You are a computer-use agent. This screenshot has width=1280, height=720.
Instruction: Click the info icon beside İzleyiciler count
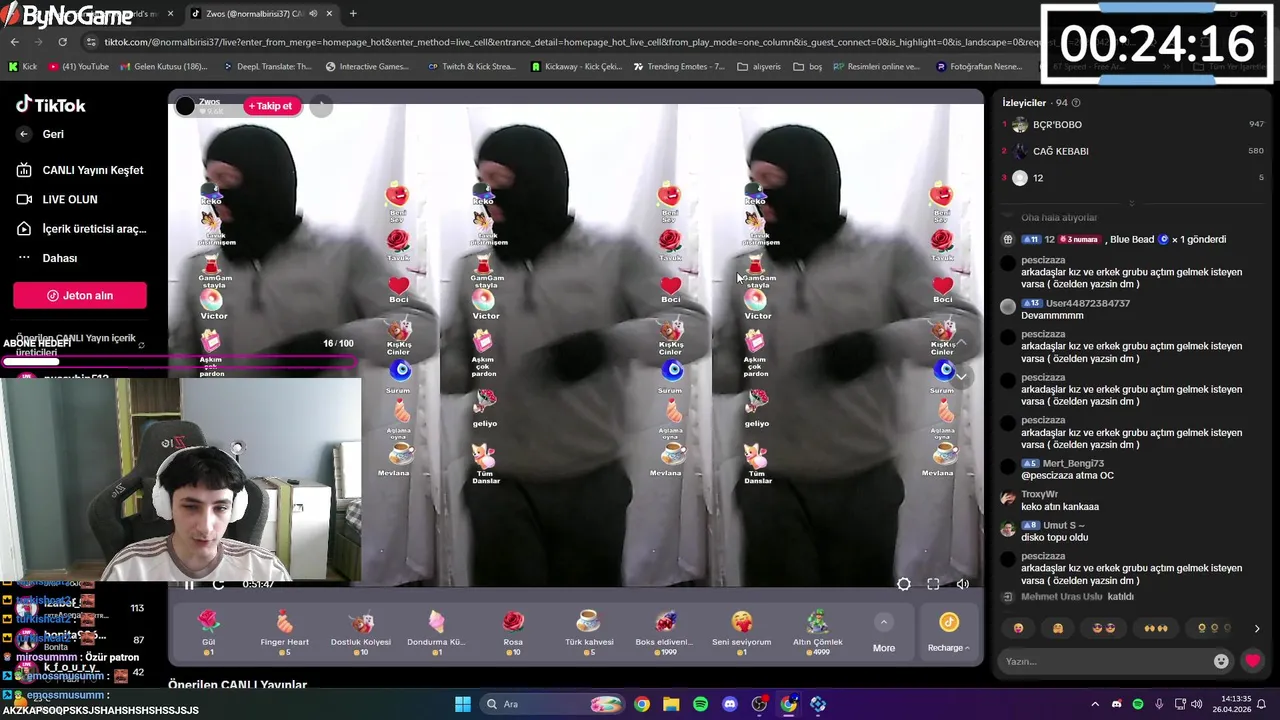click(x=1076, y=103)
